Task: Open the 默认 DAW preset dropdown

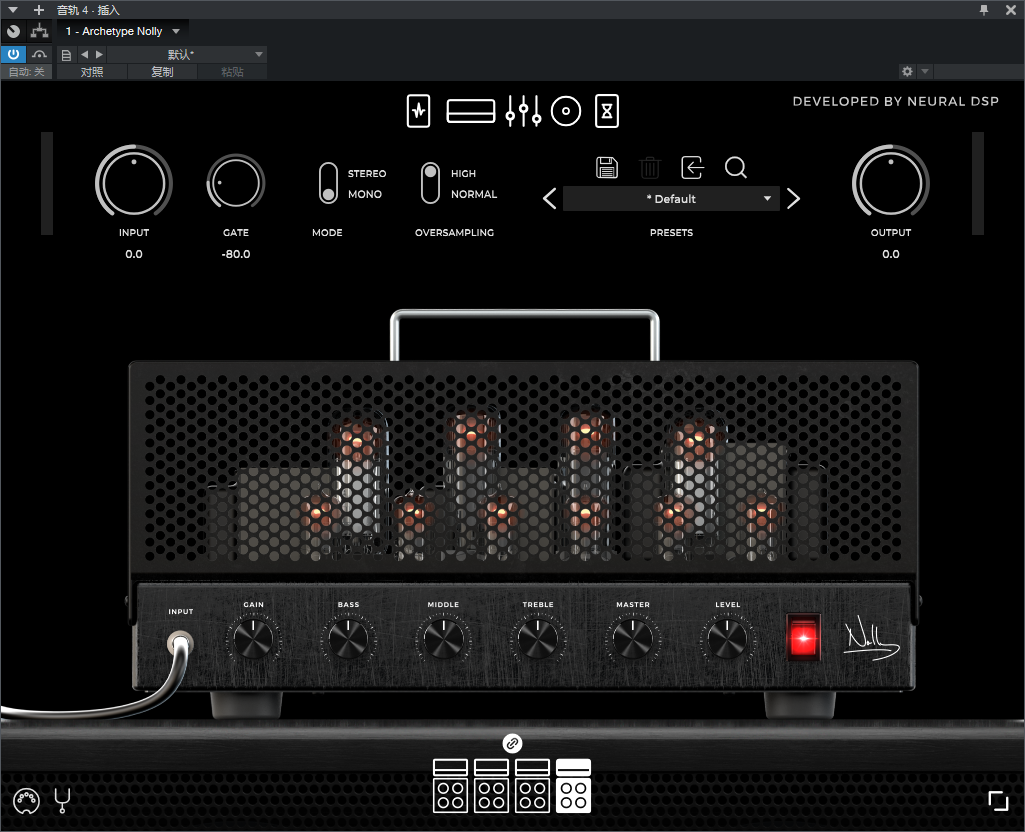Action: click(186, 54)
